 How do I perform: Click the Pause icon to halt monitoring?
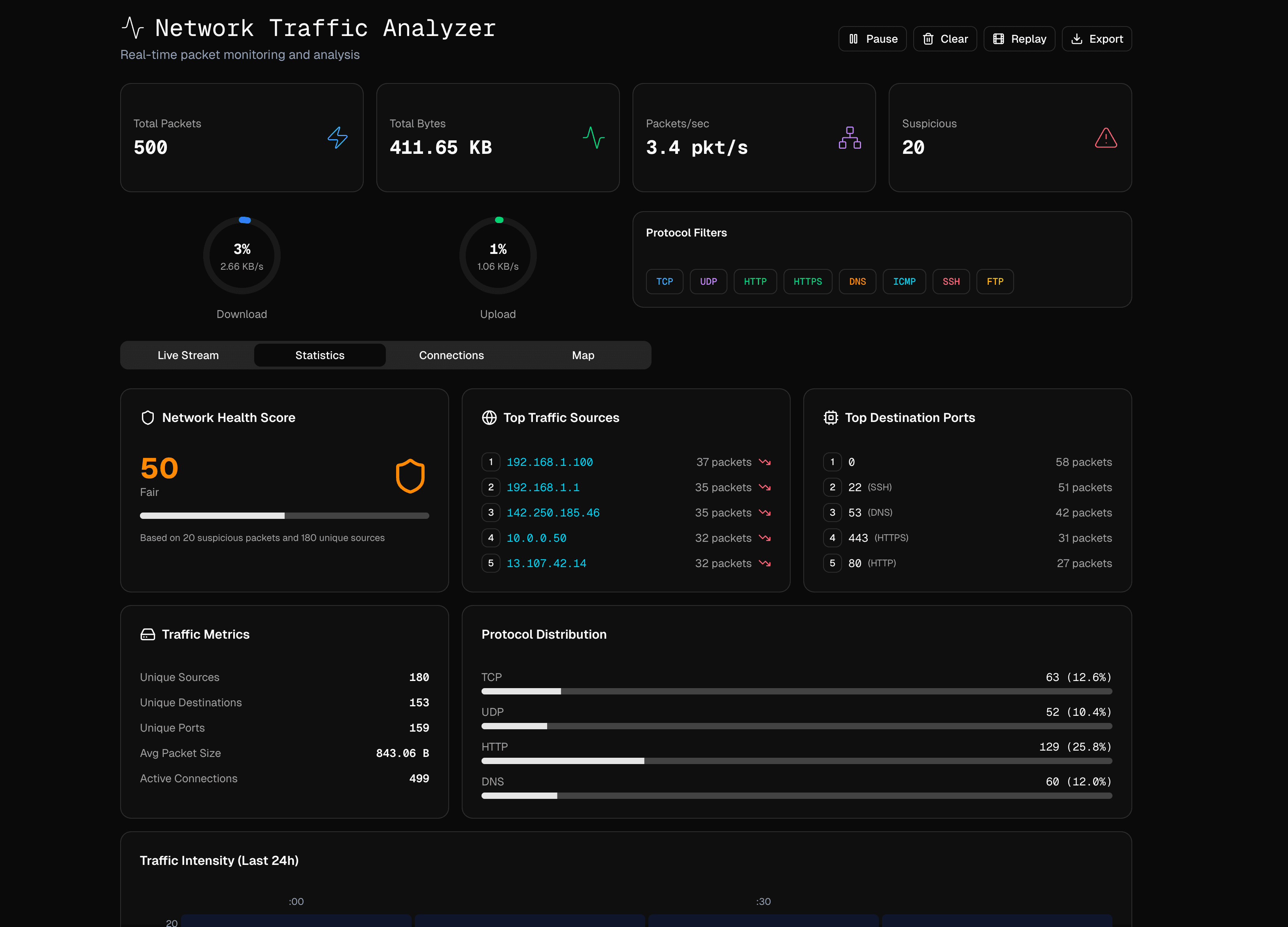[x=854, y=39]
